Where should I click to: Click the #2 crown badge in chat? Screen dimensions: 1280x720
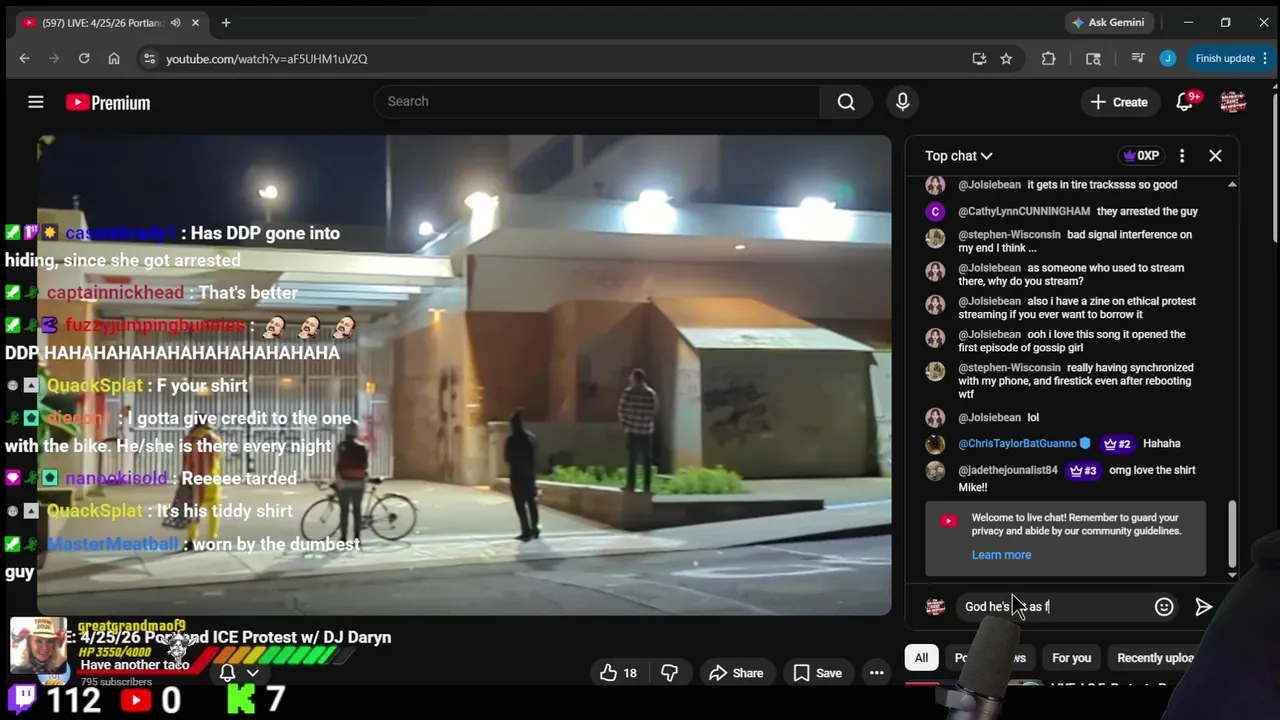1116,444
